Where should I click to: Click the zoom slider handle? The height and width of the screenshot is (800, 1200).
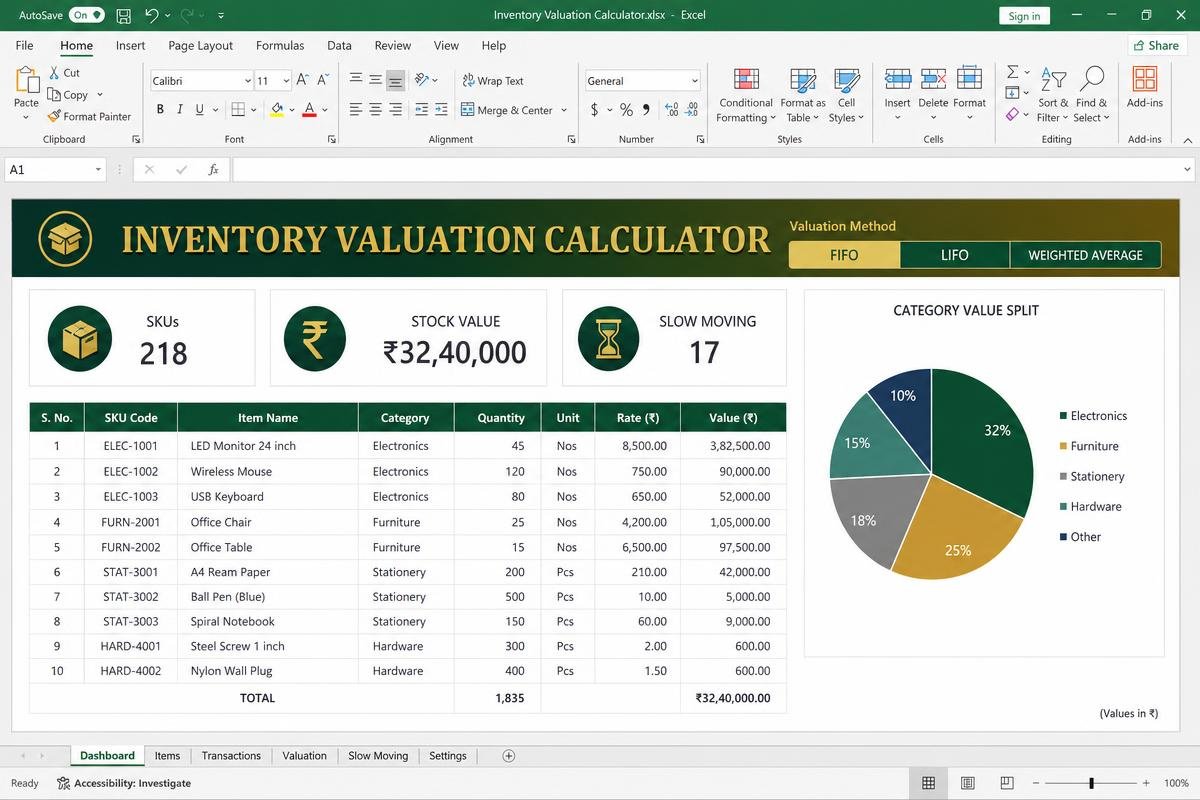[1092, 783]
